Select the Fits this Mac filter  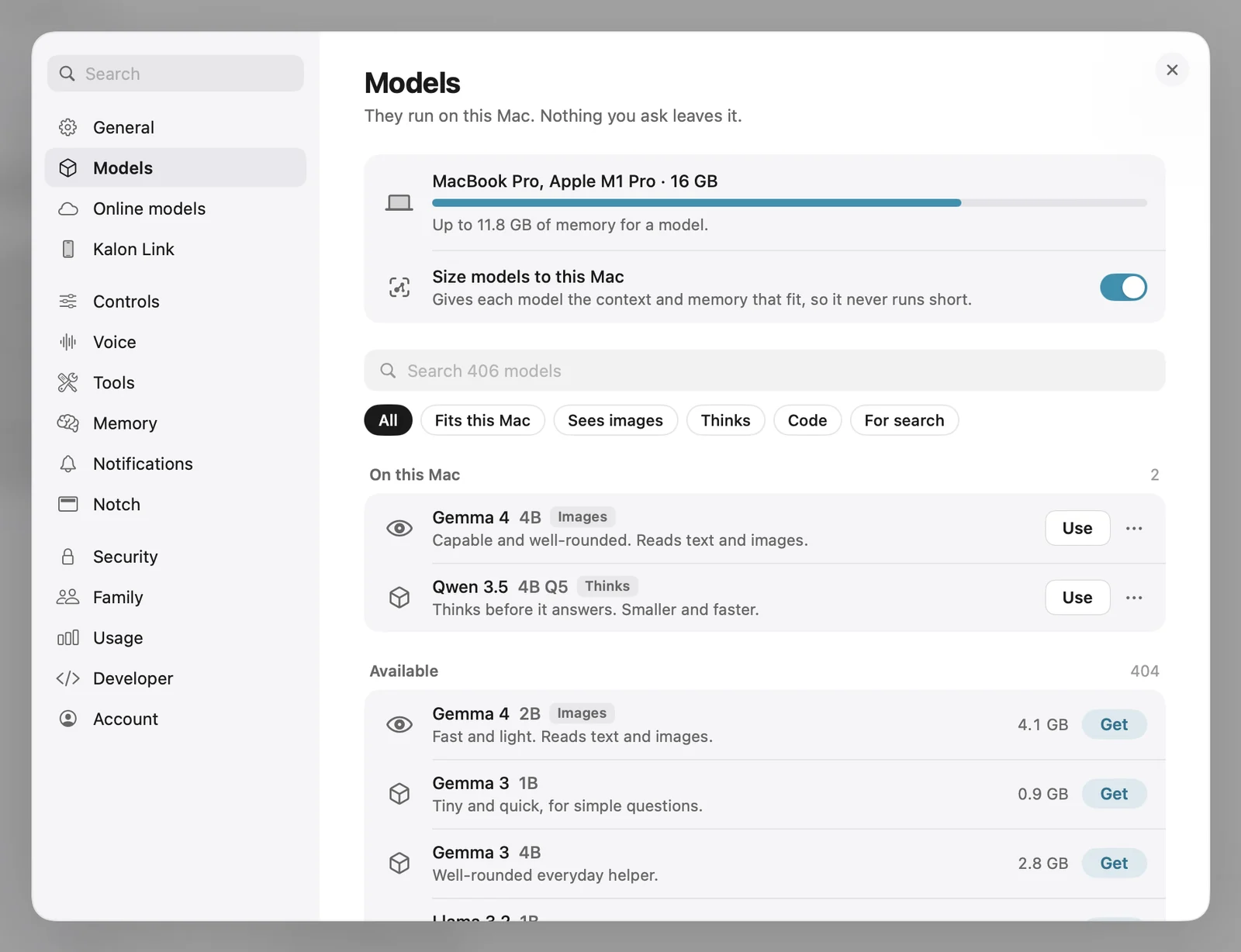click(482, 420)
